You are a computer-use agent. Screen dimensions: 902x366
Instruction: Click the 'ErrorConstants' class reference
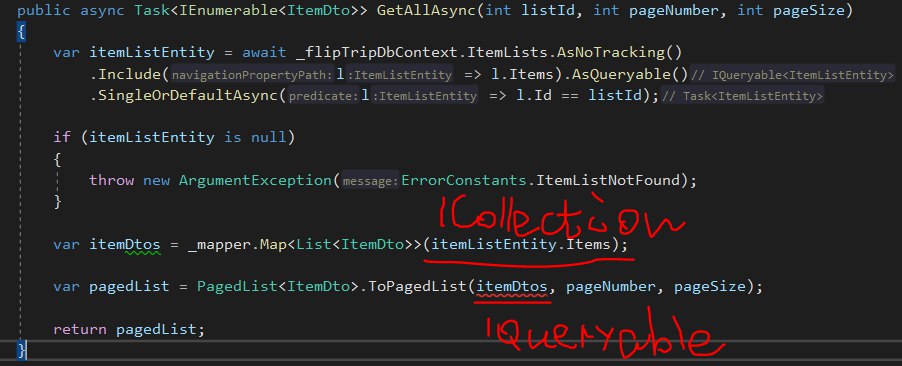[x=464, y=180]
